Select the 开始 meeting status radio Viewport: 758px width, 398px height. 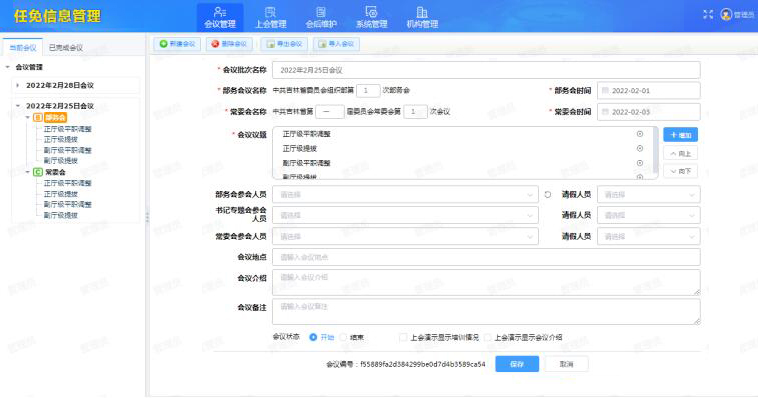click(313, 337)
